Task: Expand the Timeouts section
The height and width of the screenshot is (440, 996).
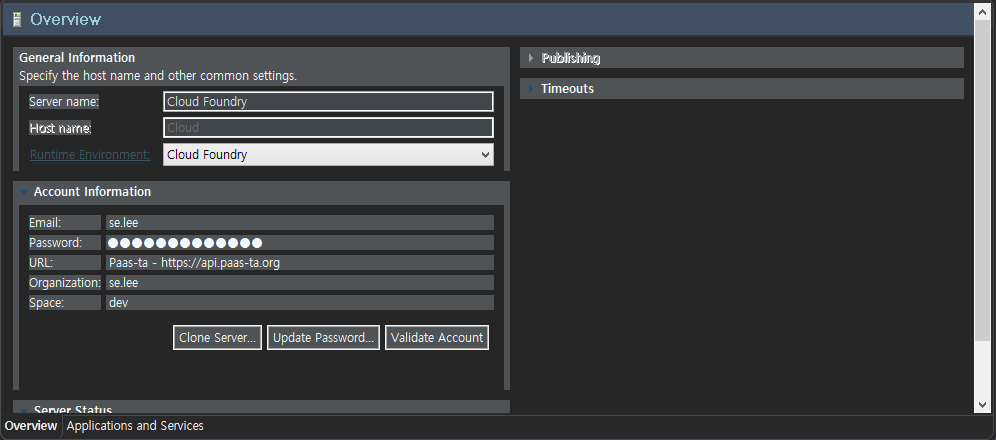Action: pos(530,88)
